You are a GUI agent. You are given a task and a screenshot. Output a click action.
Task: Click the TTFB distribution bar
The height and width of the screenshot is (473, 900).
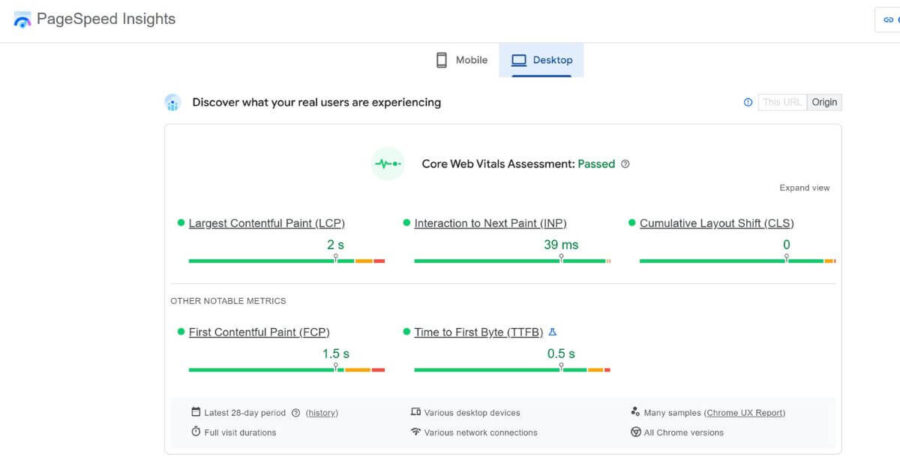[x=513, y=370]
